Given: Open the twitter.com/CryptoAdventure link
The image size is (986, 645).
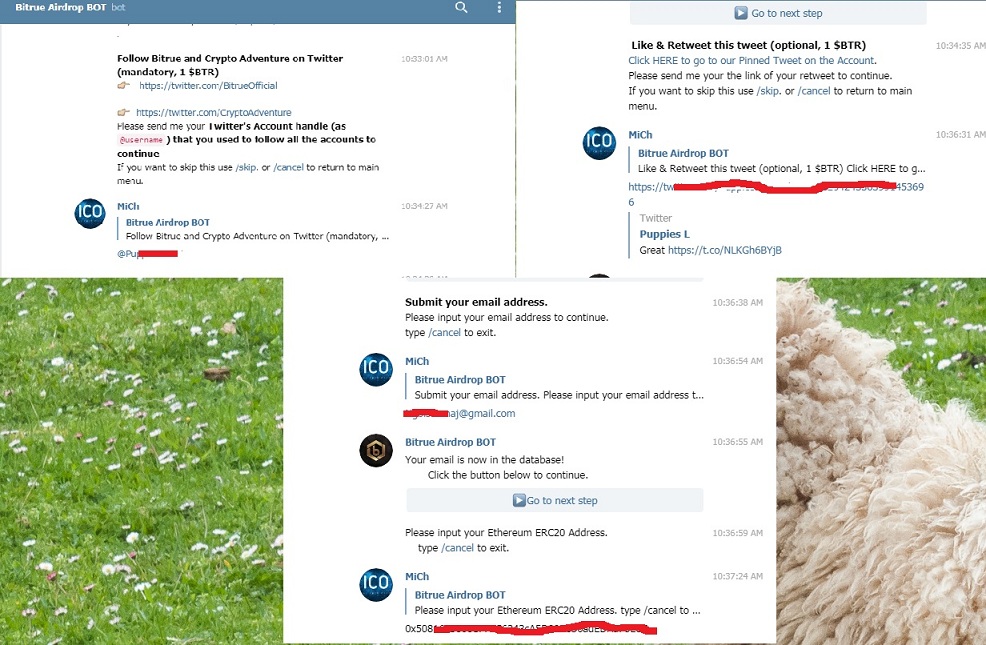Looking at the screenshot, I should (214, 113).
